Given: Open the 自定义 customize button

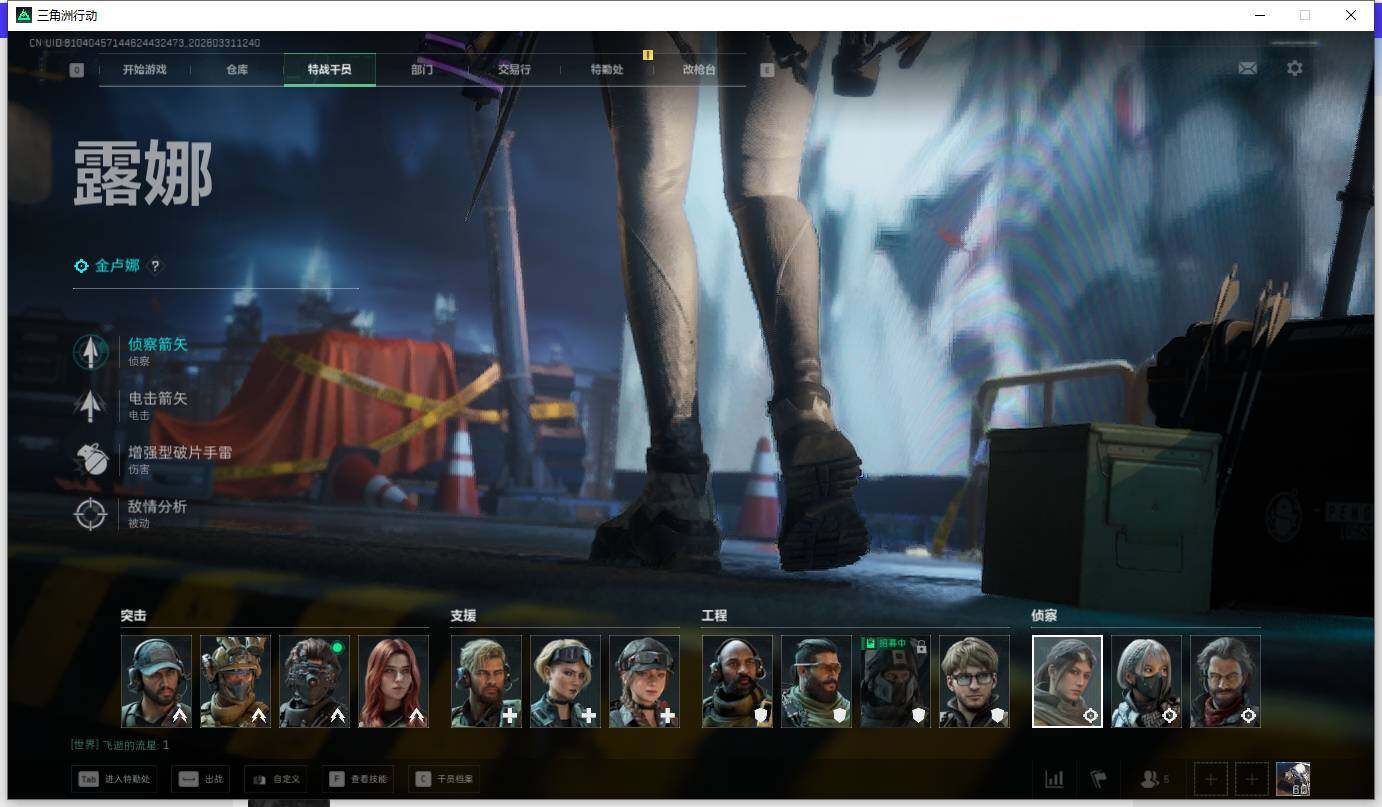Looking at the screenshot, I should point(274,779).
